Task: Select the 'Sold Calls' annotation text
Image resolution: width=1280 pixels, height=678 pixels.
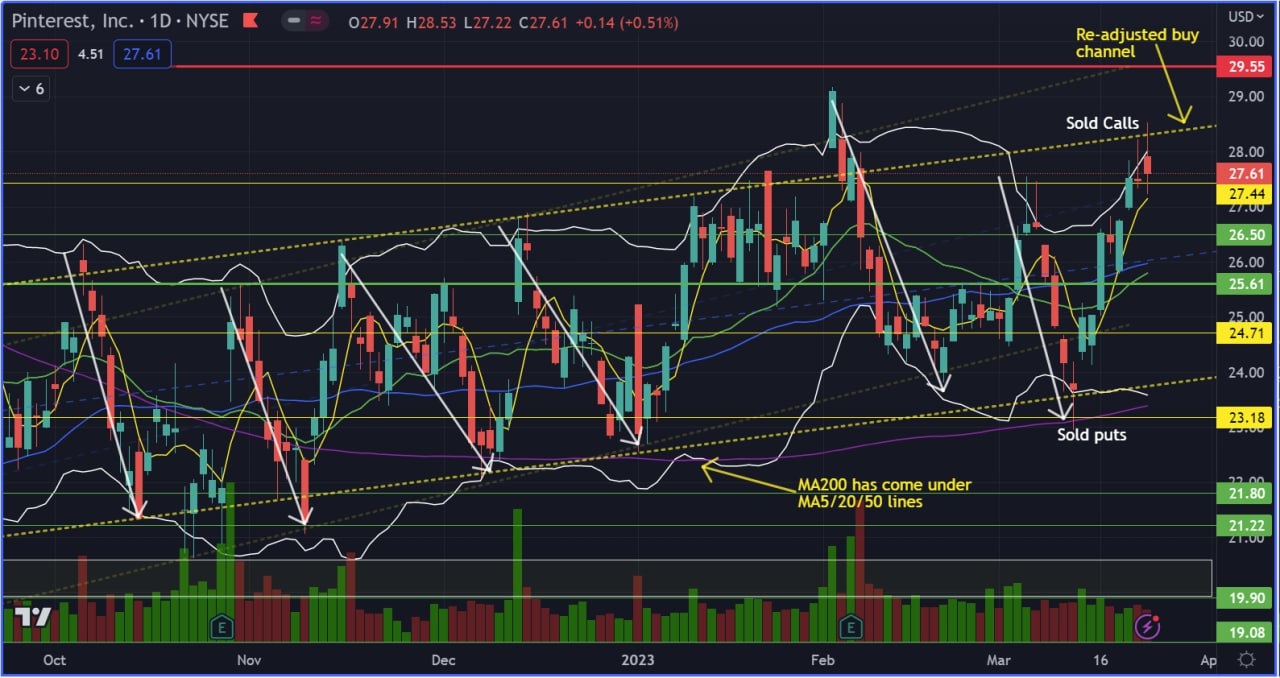Action: click(x=1102, y=123)
